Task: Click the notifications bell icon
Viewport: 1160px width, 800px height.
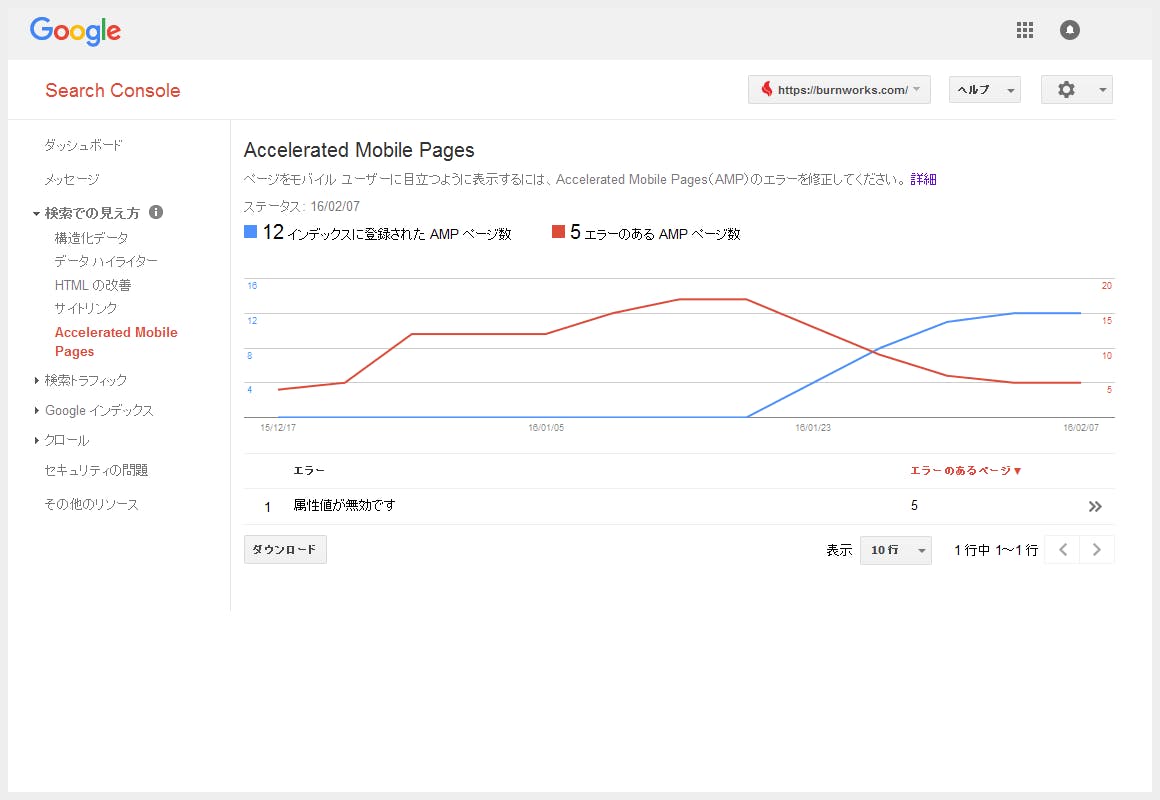Action: [1070, 30]
